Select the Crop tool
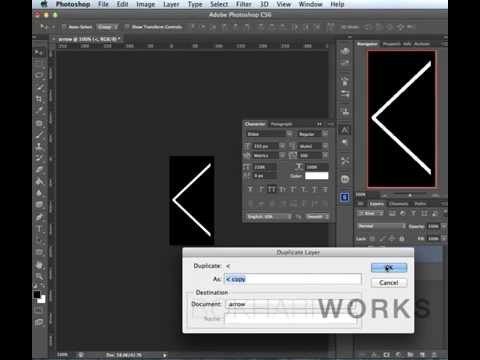This screenshot has width=480, height=360. [x=39, y=99]
